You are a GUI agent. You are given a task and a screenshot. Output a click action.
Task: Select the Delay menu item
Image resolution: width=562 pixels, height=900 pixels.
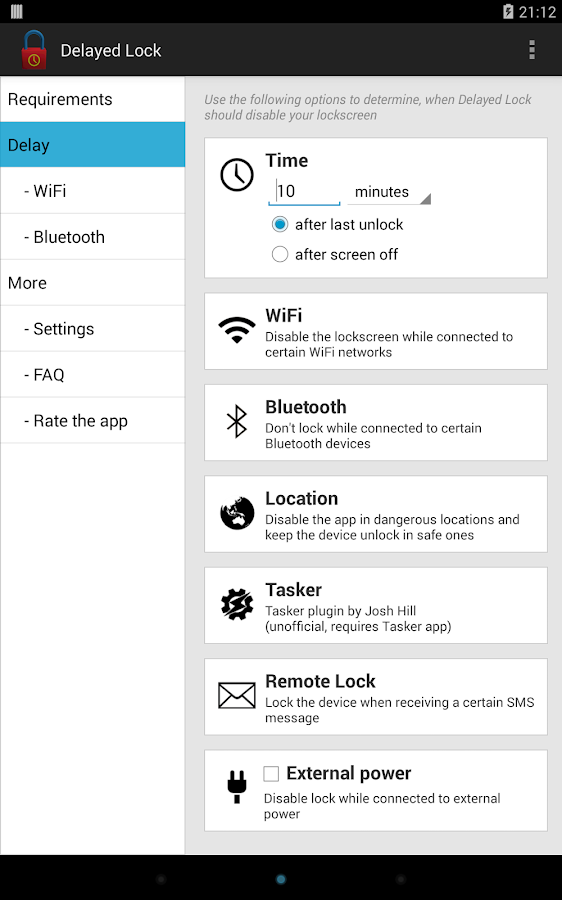[x=92, y=145]
